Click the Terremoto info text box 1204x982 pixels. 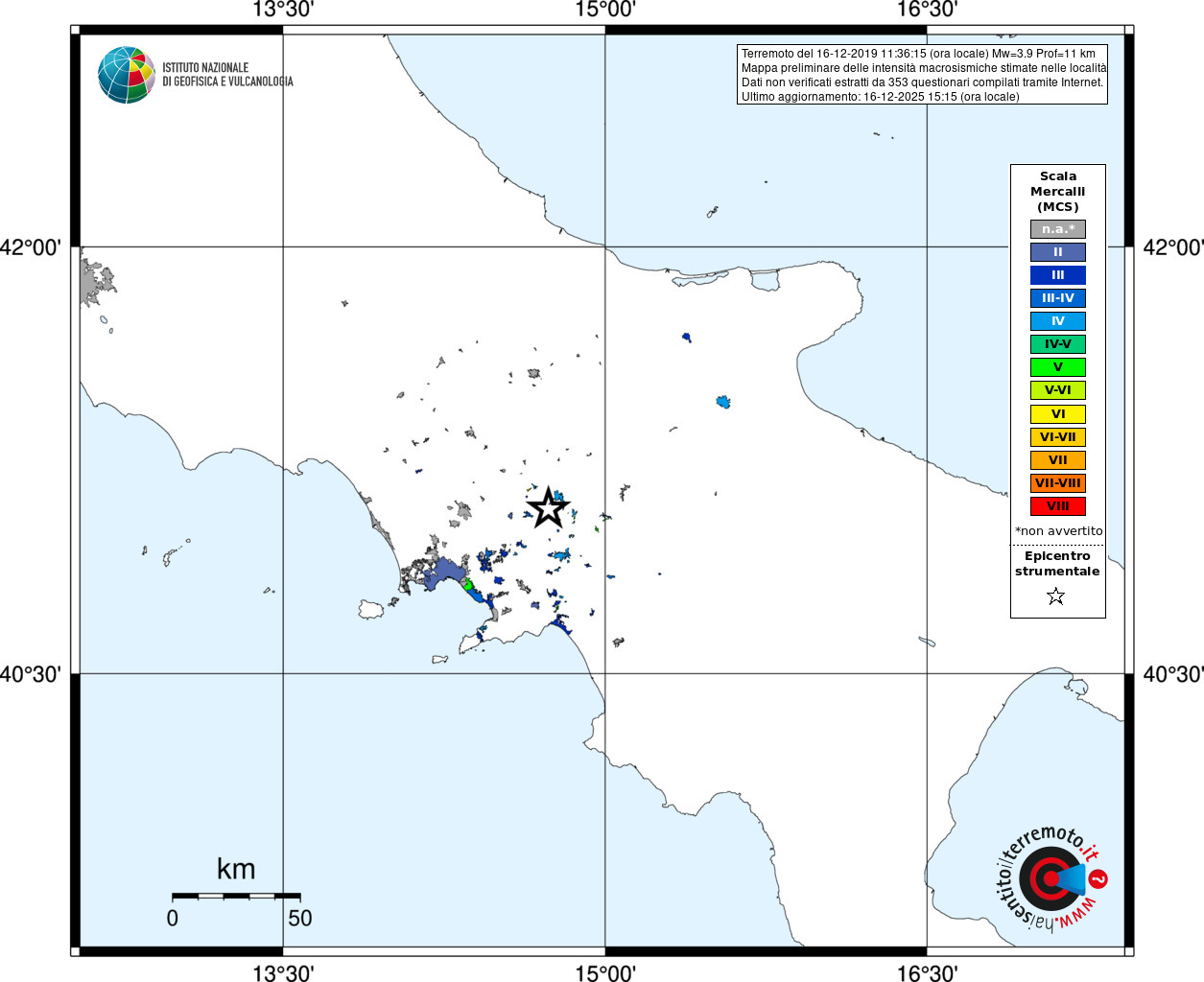(922, 75)
